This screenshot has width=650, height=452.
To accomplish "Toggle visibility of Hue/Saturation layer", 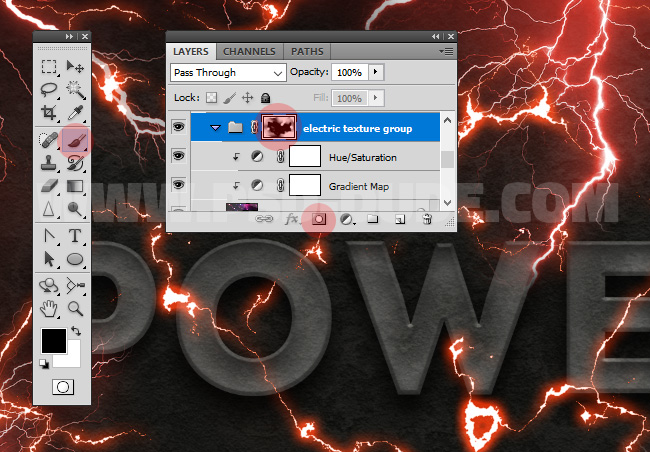I will 179,157.
